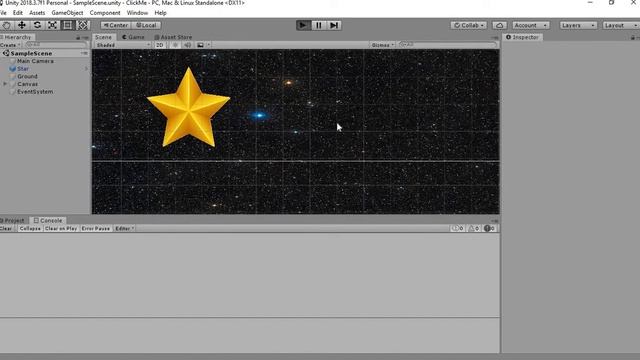Toggle scene lighting sun icon
The width and height of the screenshot is (640, 360).
tap(175, 45)
